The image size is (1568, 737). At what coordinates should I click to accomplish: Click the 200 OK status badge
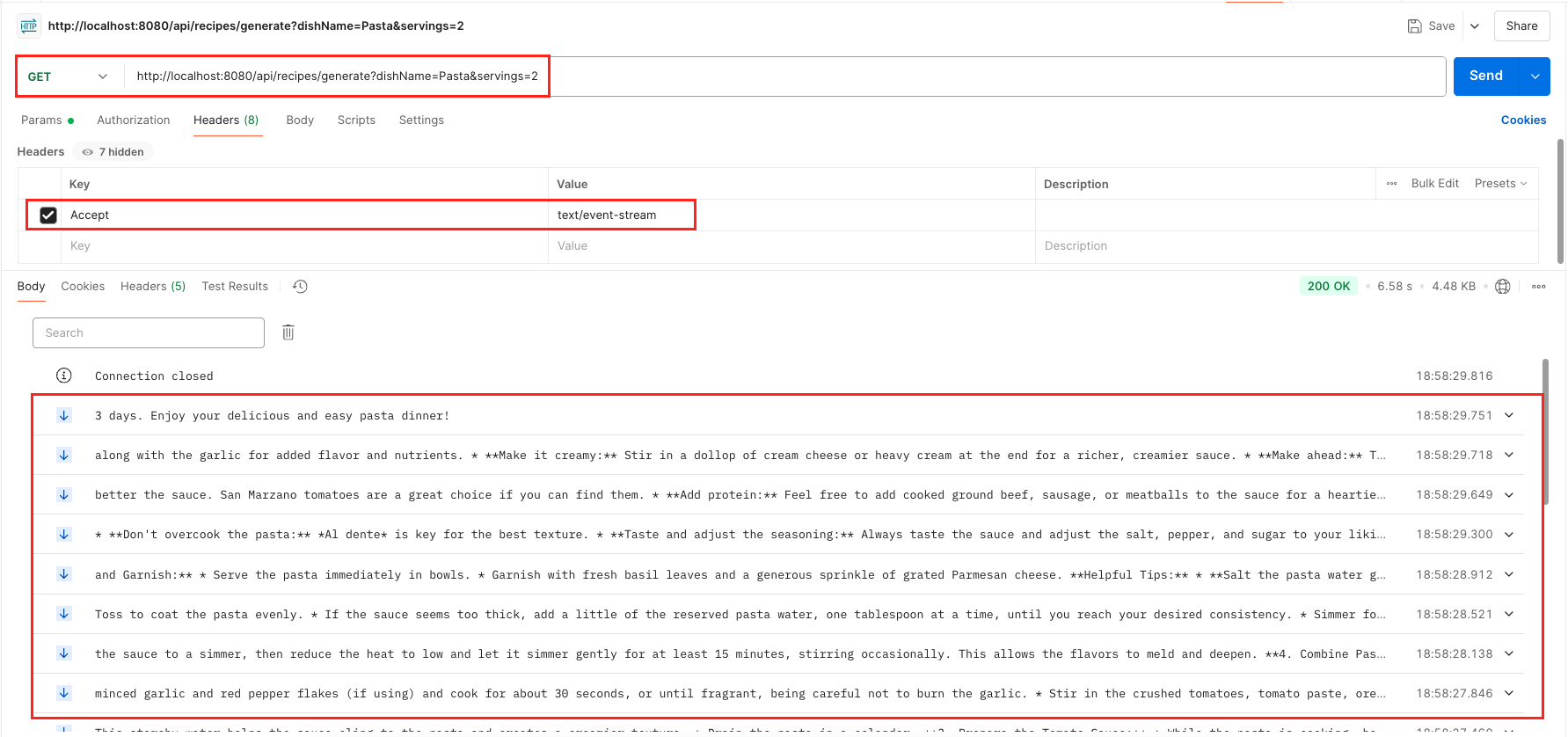1328,286
